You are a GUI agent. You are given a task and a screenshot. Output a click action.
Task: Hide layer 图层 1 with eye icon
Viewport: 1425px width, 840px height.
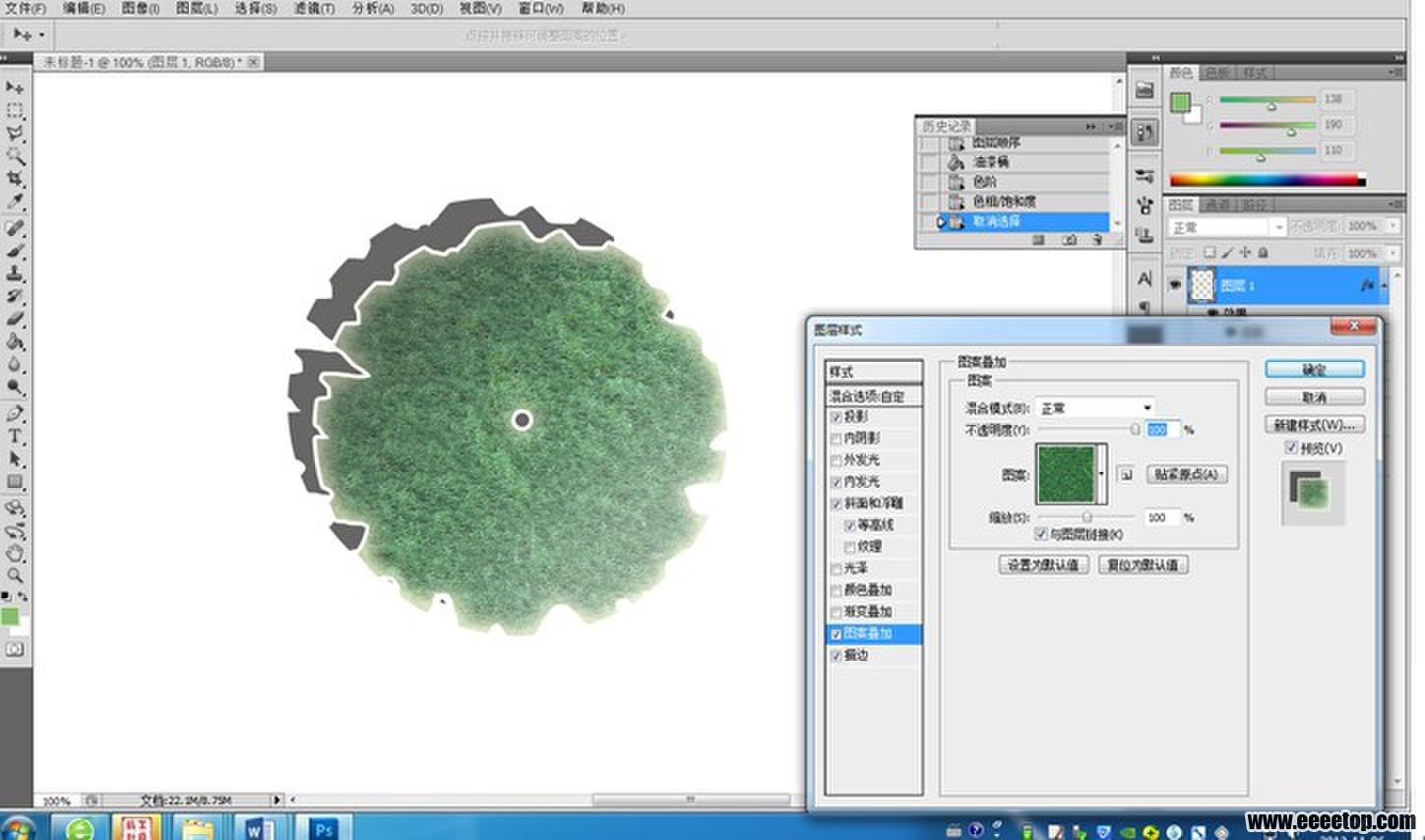tap(1175, 284)
